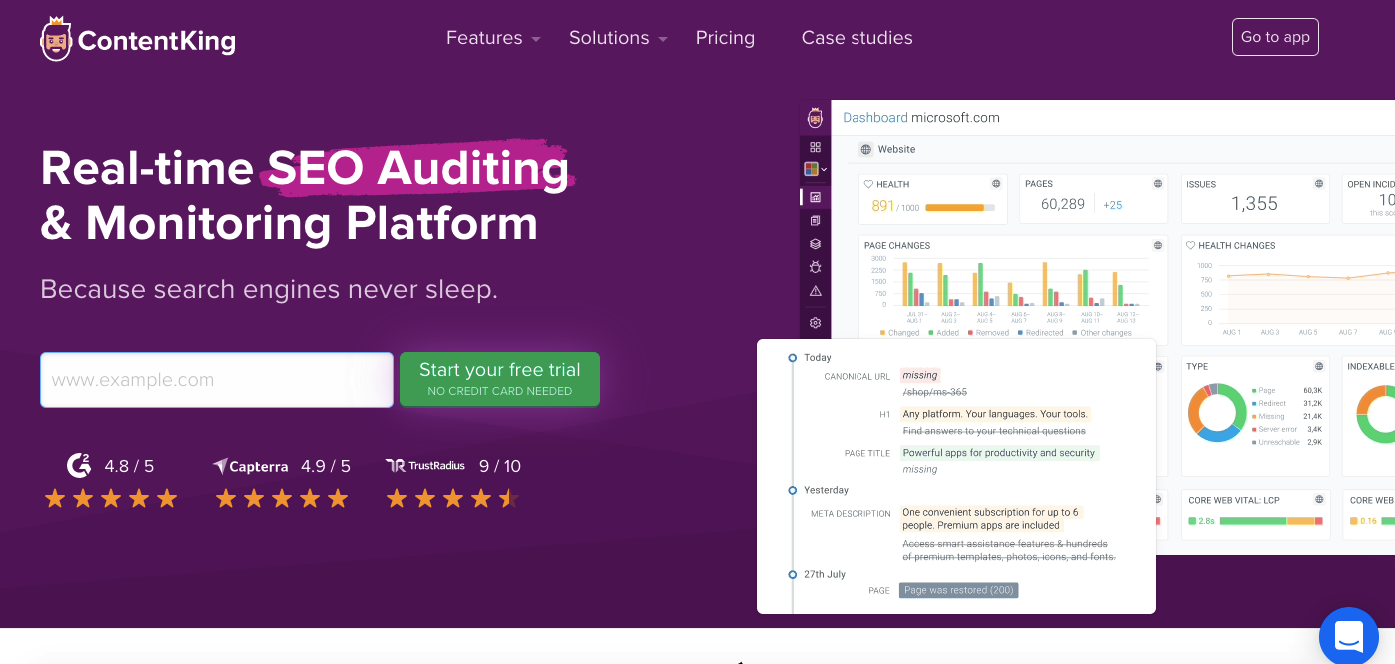1395x664 pixels.
Task: Click the Go to app button
Action: coord(1275,37)
